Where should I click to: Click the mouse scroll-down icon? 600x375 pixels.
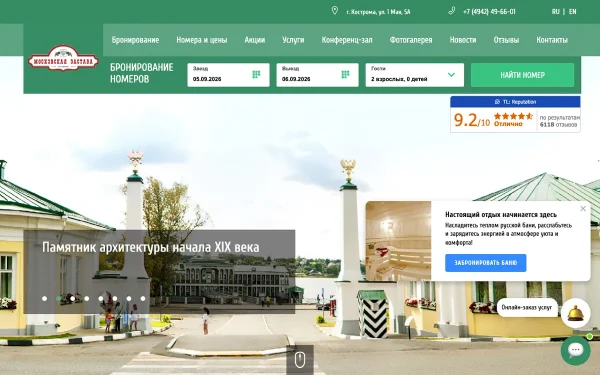coord(300,360)
